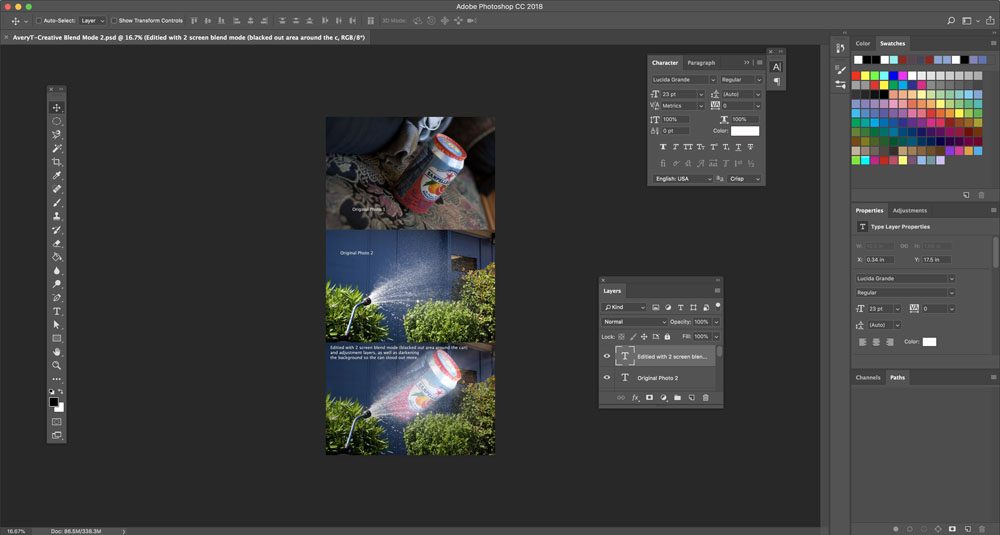Select the Path Selection arrow tool
Screen dimensions: 1000x535
pos(57,325)
